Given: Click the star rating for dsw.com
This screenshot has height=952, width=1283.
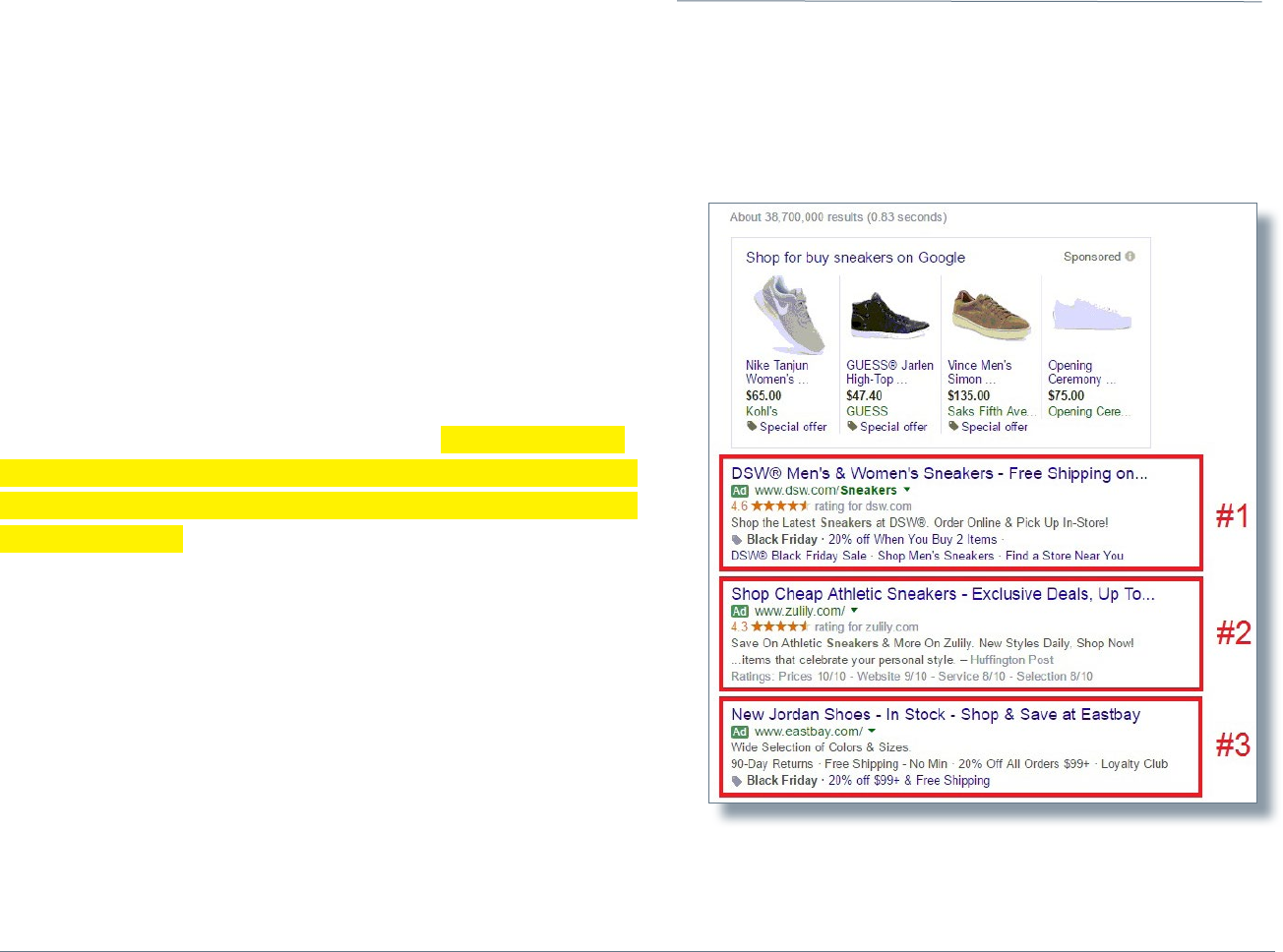Looking at the screenshot, I should pos(779,506).
